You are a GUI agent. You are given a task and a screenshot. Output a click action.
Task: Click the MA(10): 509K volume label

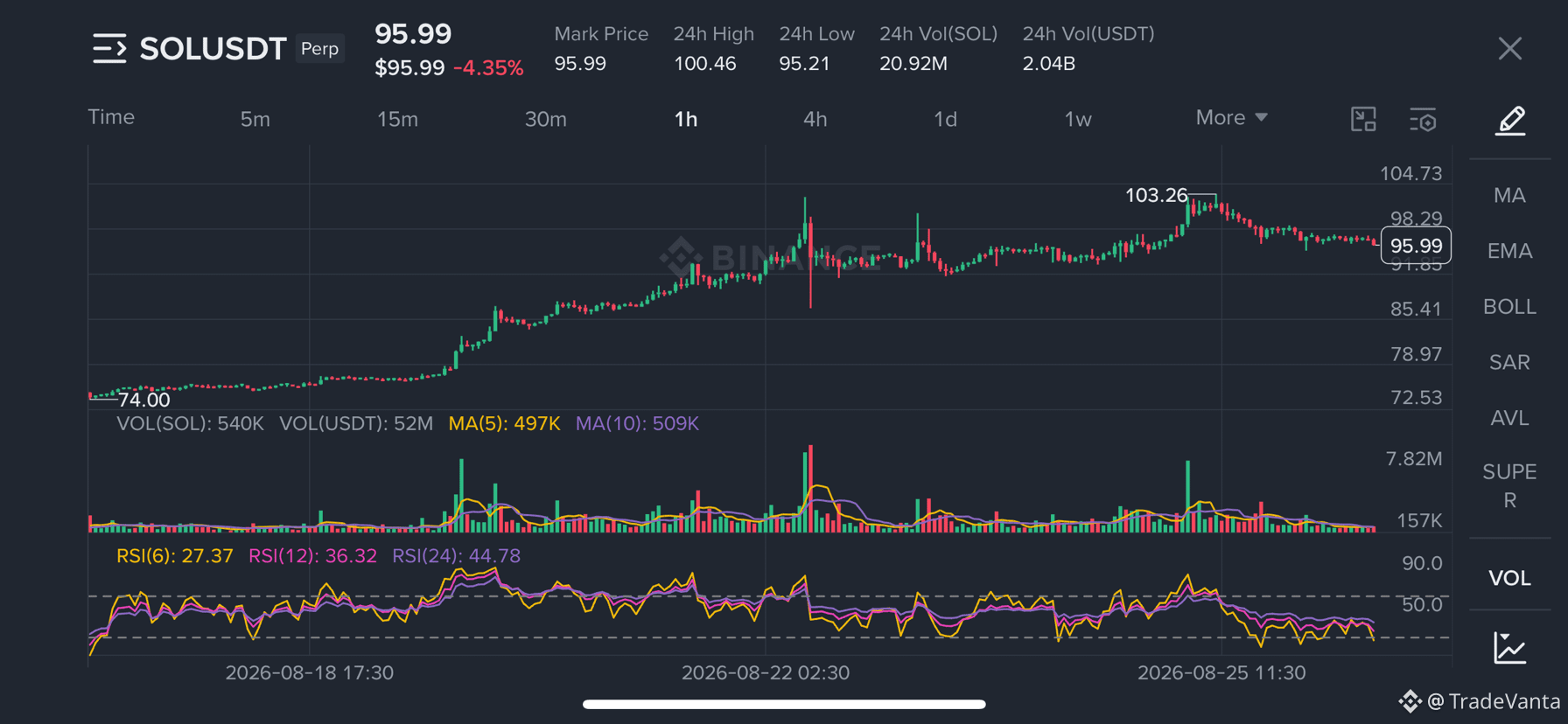(x=637, y=424)
